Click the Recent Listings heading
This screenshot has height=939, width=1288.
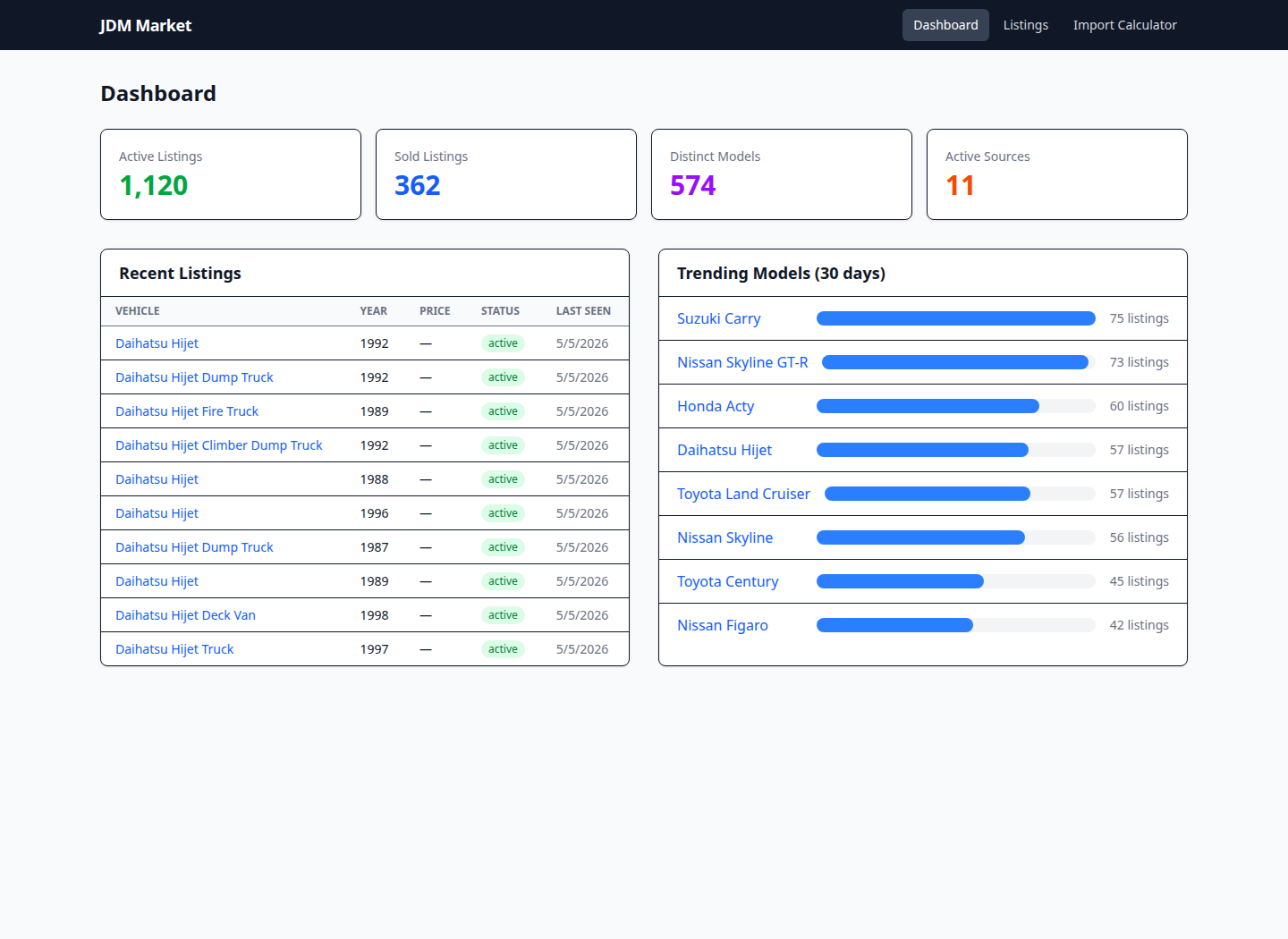[180, 274]
